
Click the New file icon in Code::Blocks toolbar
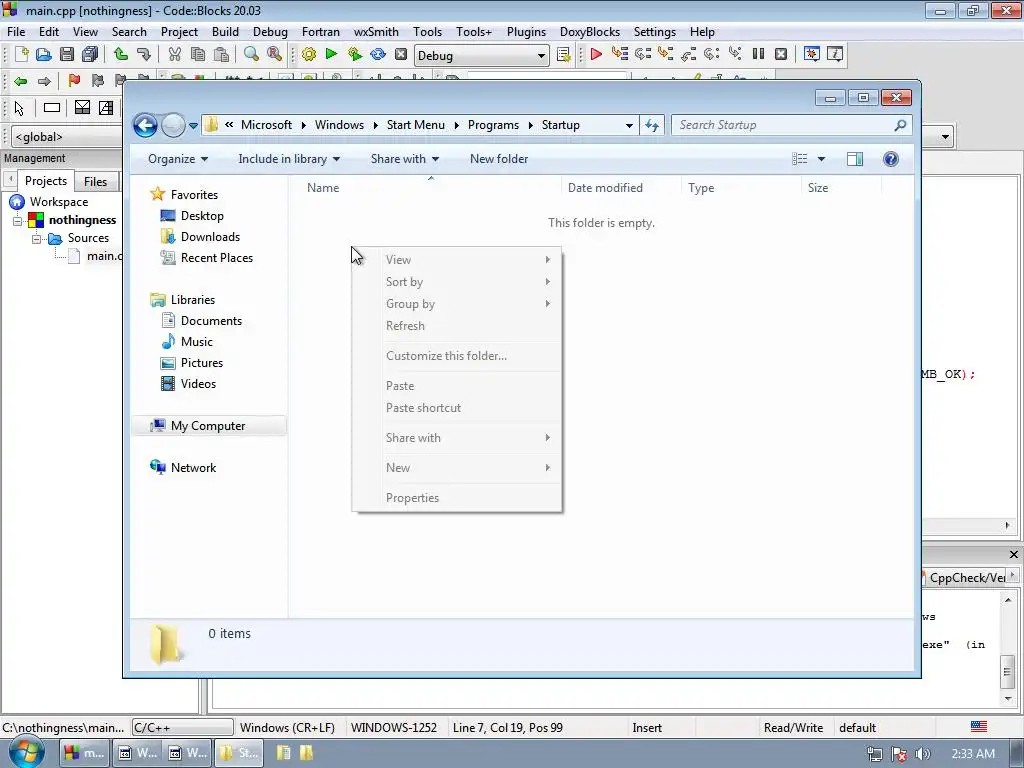(x=21, y=54)
